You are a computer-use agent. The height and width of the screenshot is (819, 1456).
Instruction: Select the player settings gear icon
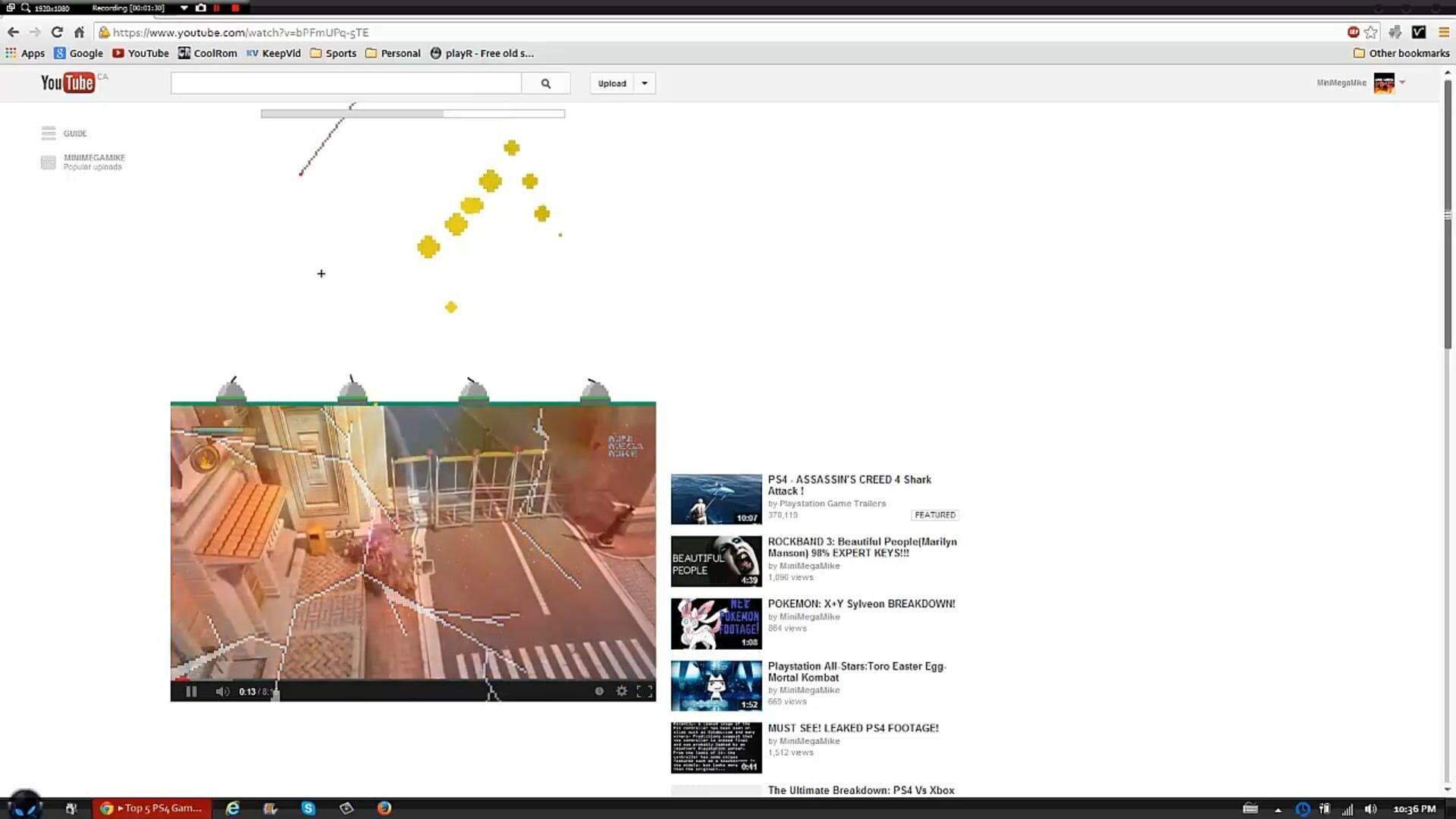click(622, 691)
